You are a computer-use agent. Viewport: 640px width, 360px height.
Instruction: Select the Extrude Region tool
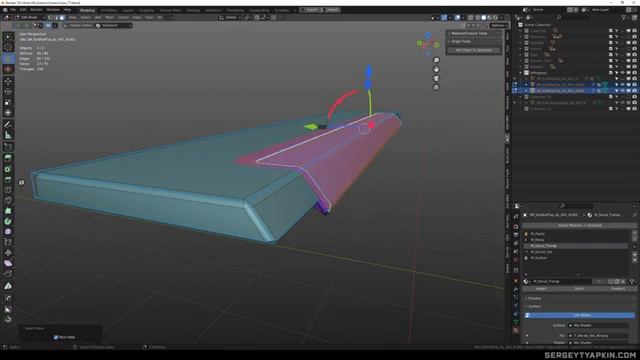point(8,158)
